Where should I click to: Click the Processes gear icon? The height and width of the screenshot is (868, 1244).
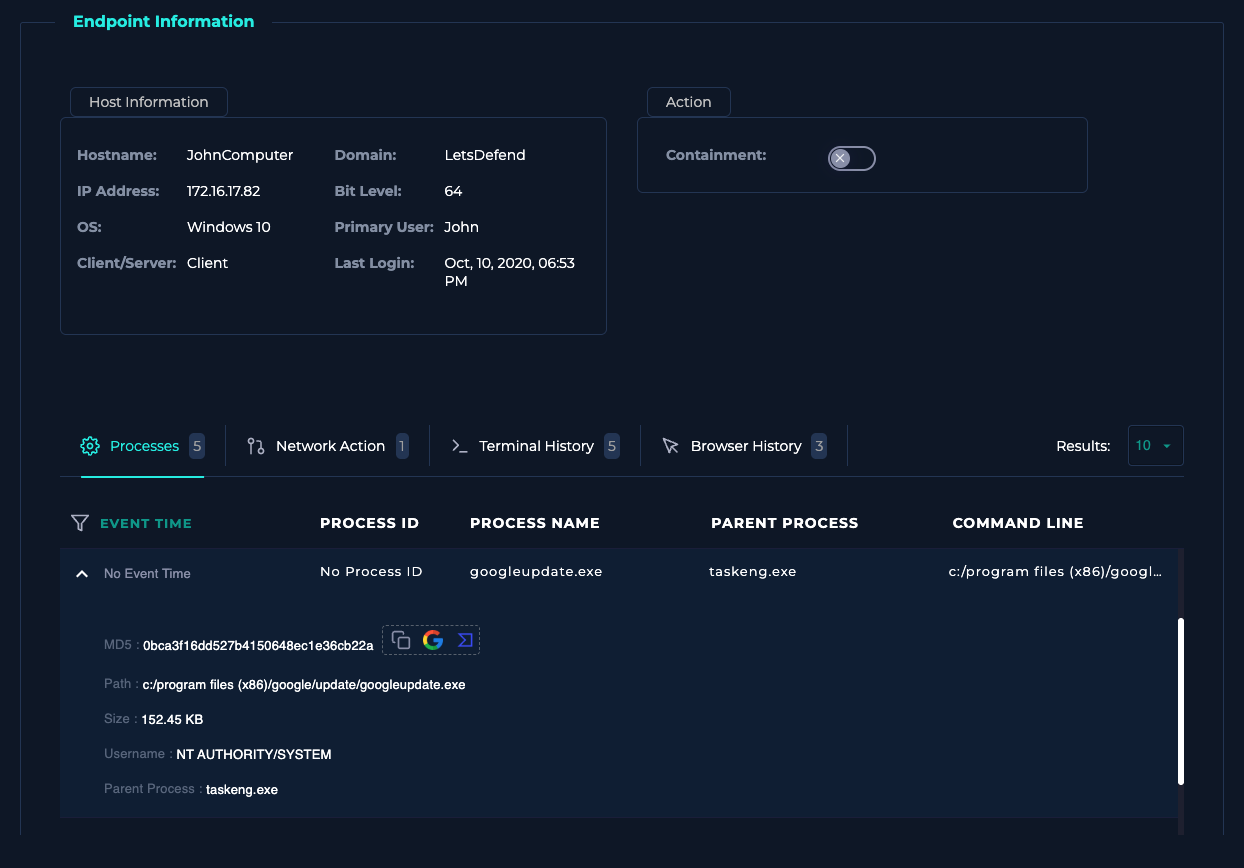[x=90, y=446]
